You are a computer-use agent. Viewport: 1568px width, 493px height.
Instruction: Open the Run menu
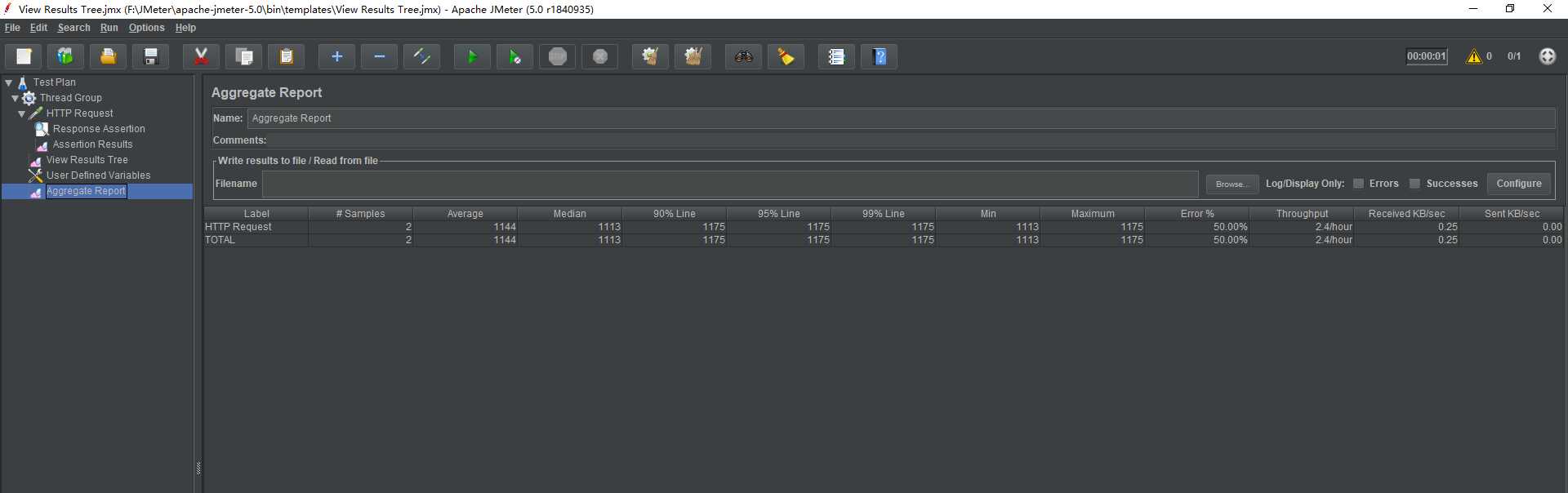point(109,28)
